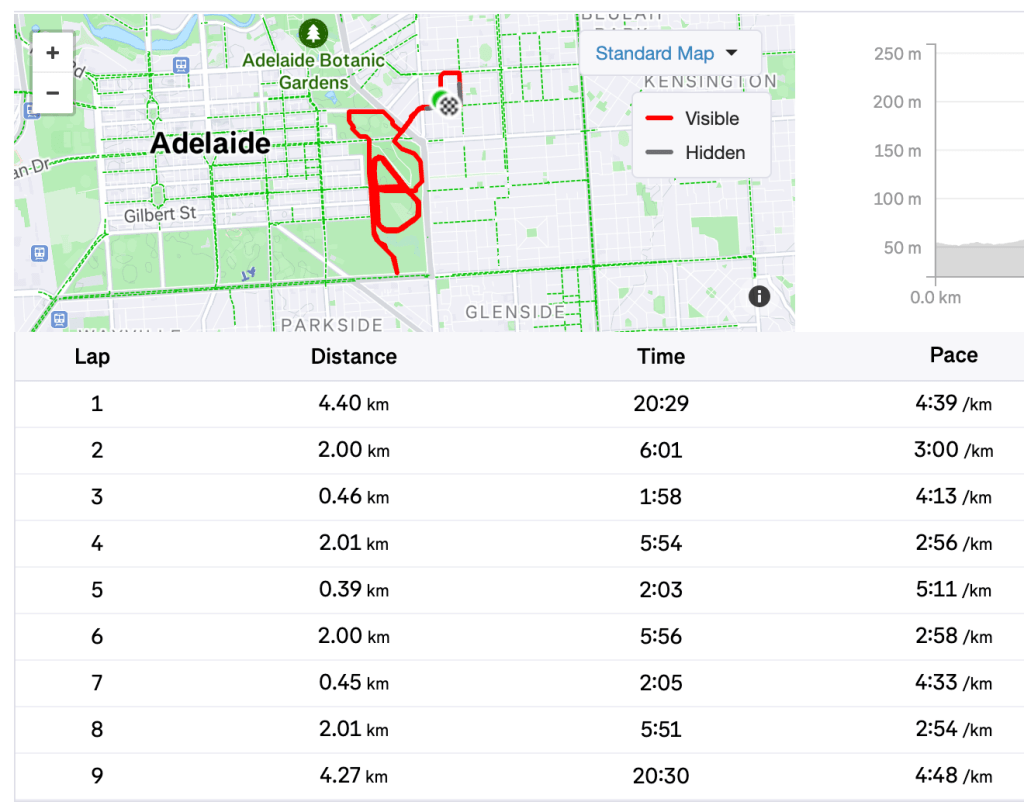The width and height of the screenshot is (1024, 802).
Task: Zoom in on the activity map
Action: [x=53, y=52]
